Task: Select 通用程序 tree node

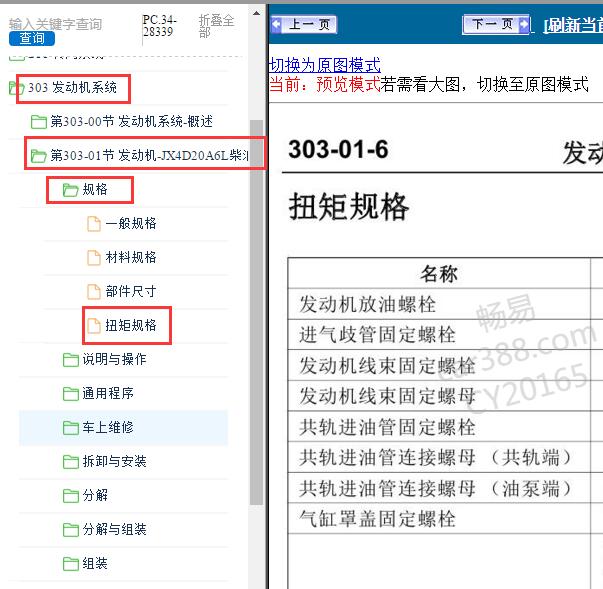Action: click(x=108, y=393)
